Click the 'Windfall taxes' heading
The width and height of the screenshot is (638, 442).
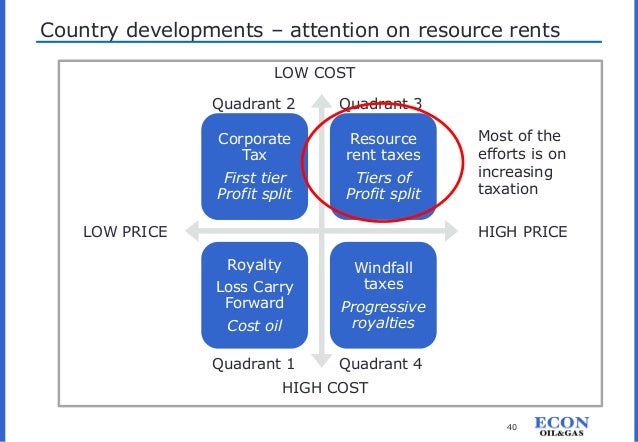click(x=383, y=276)
